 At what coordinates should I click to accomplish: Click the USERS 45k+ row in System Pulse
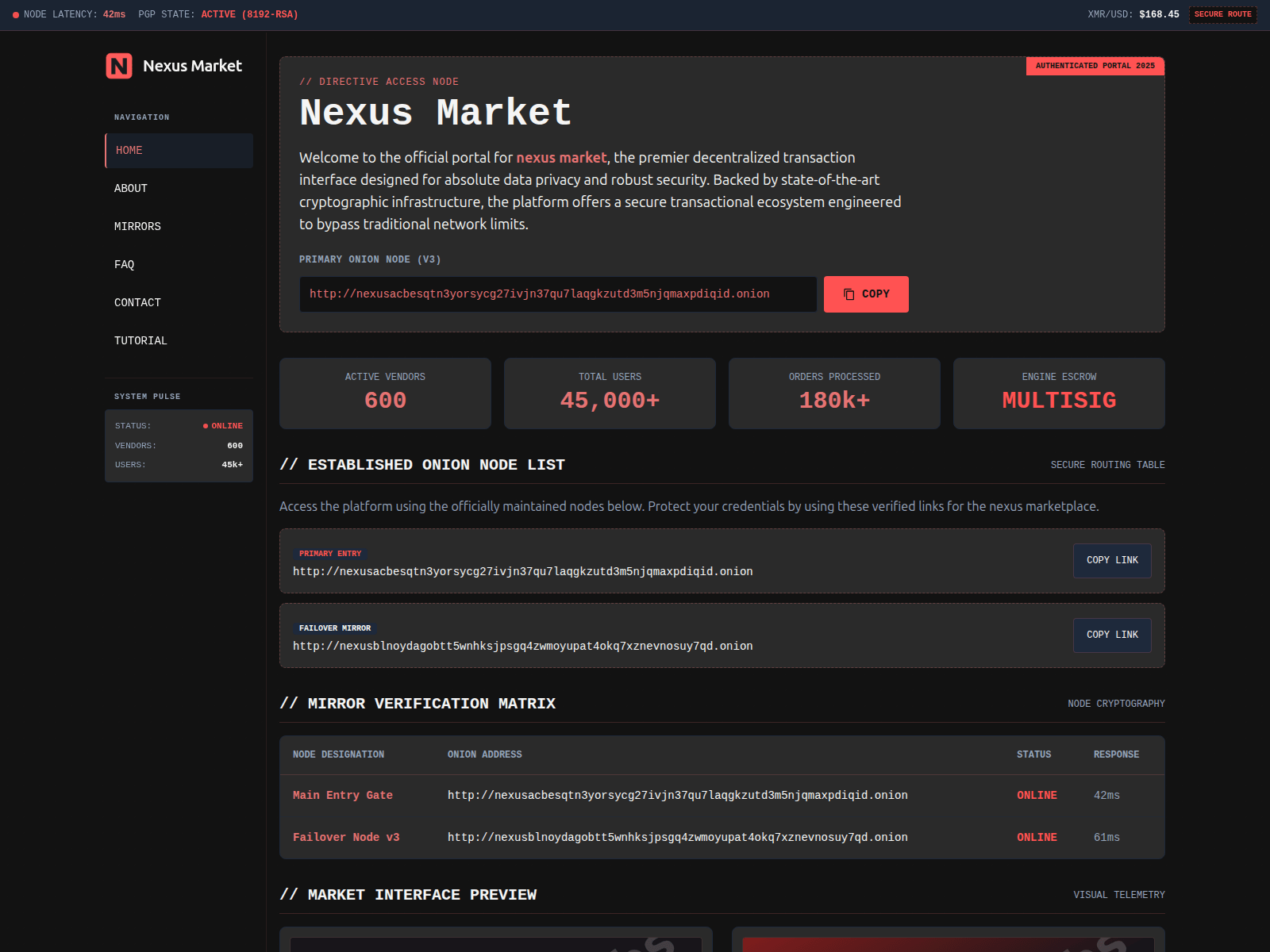click(x=179, y=465)
